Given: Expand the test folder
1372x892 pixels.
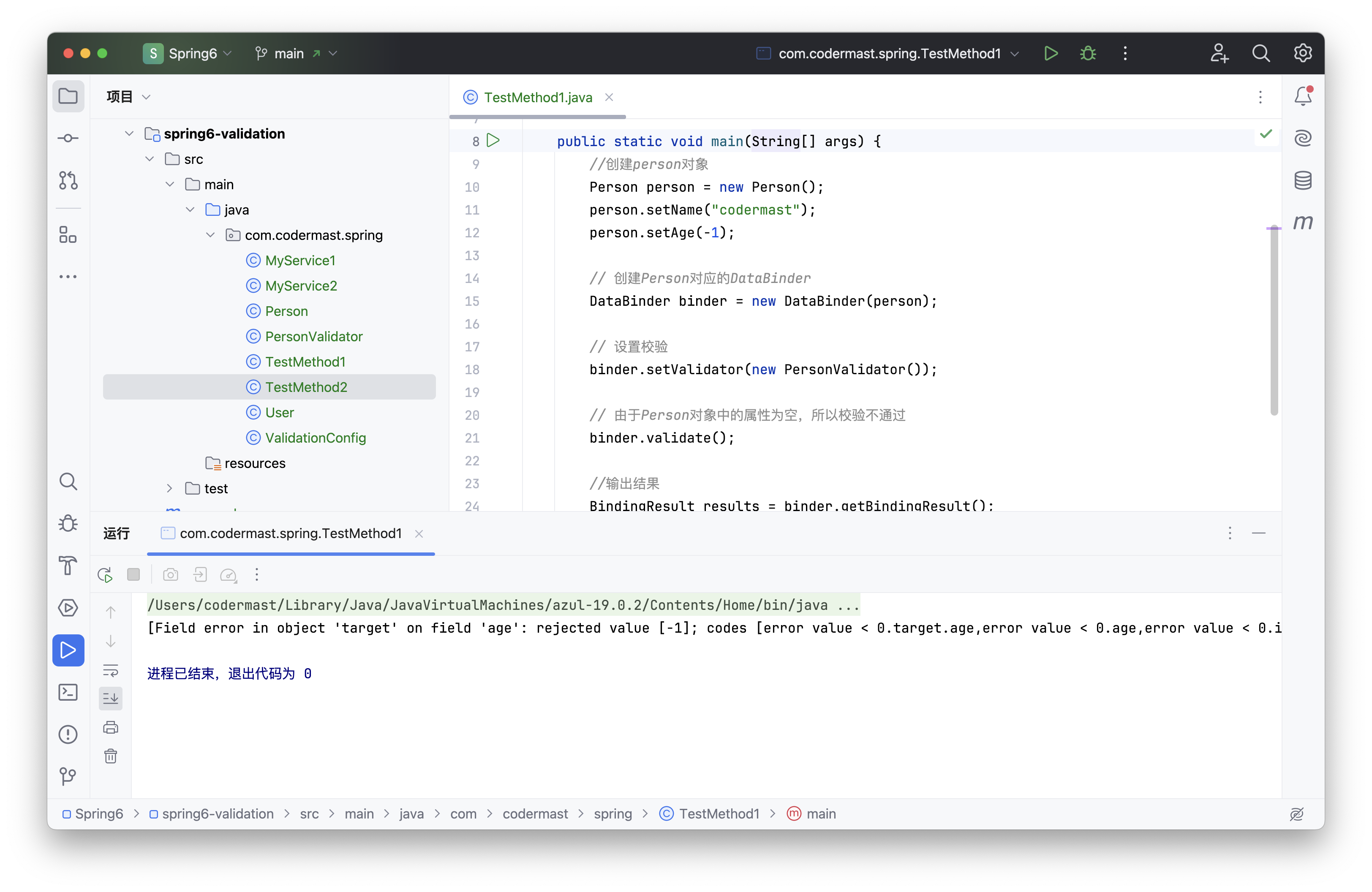Looking at the screenshot, I should [169, 489].
